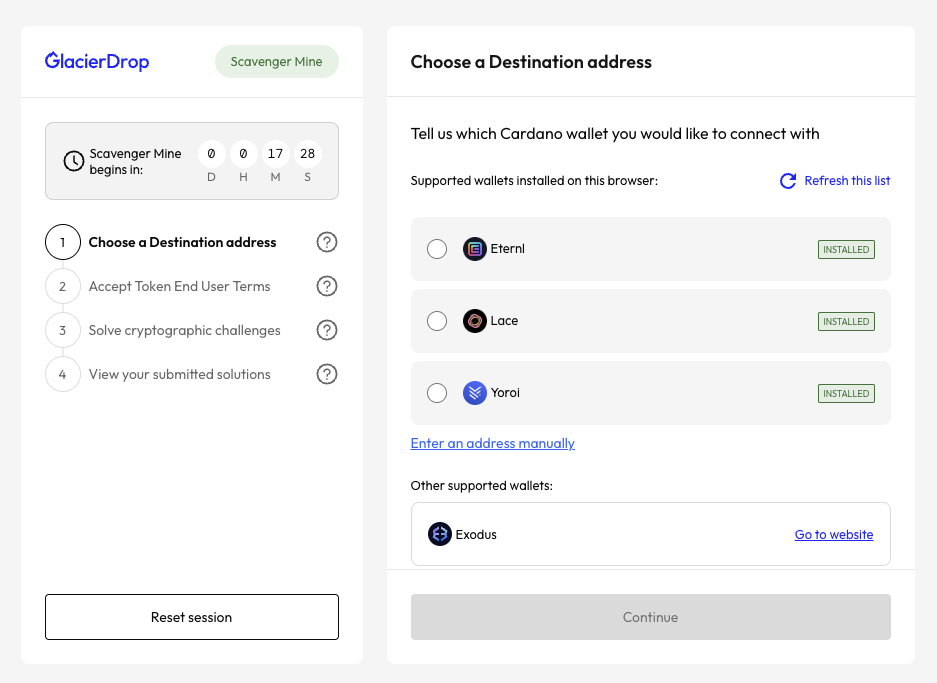Go to step 2 Accept Token End User Terms
Screen dimensions: 937x683
click(179, 286)
